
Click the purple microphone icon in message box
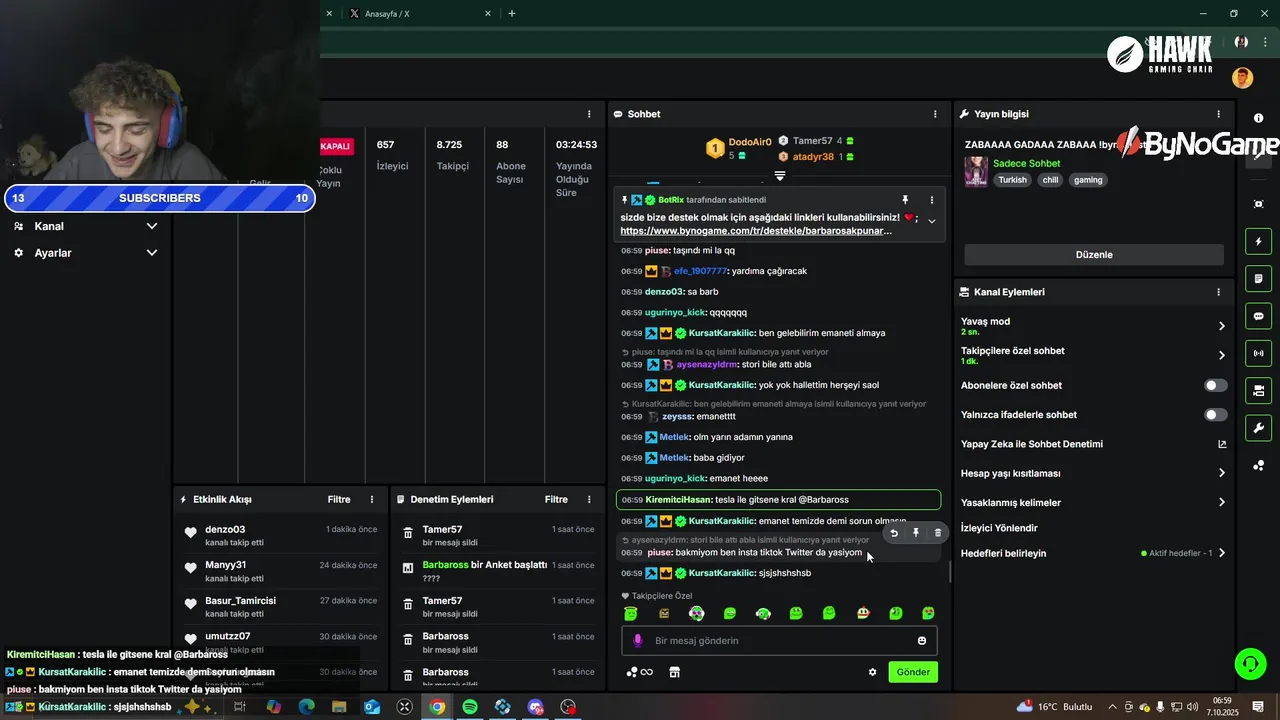tap(638, 640)
